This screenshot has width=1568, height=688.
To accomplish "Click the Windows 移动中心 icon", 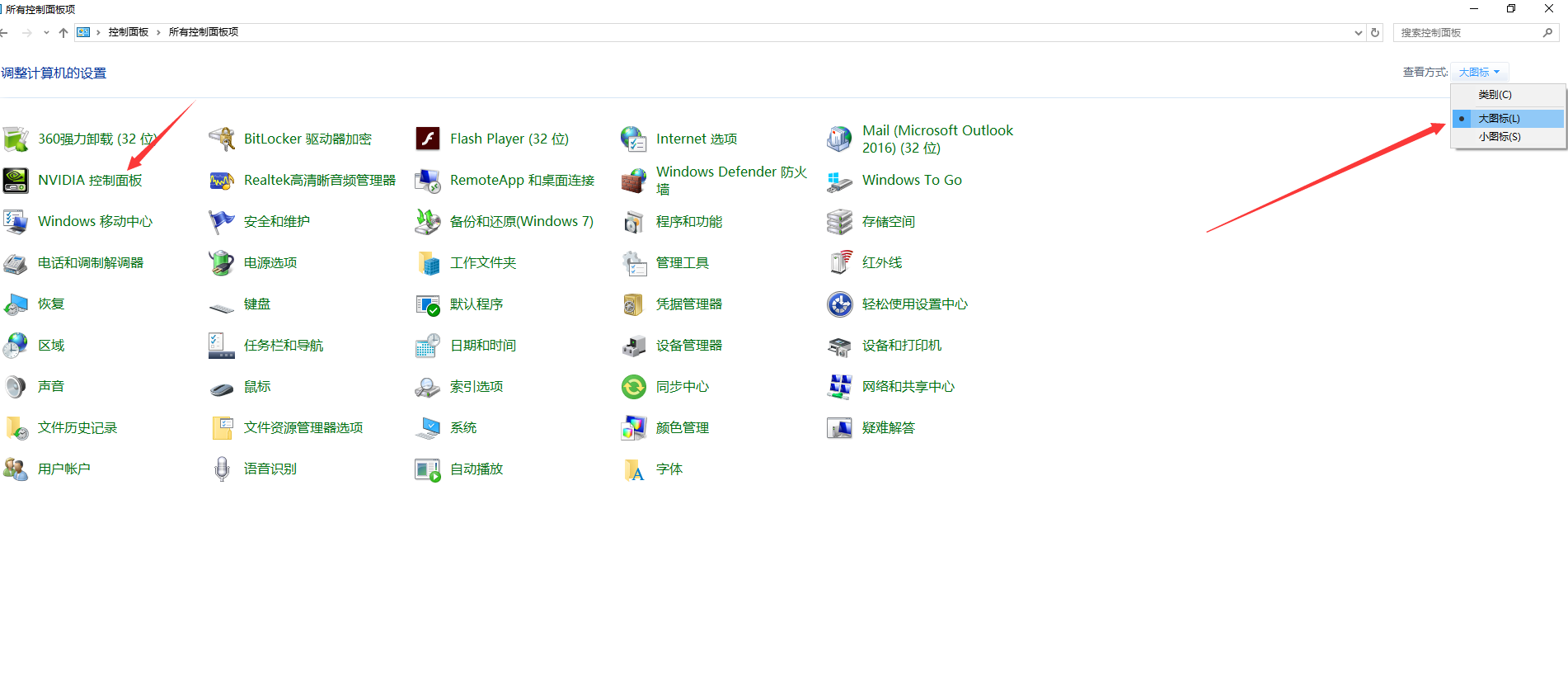I will coord(16,221).
